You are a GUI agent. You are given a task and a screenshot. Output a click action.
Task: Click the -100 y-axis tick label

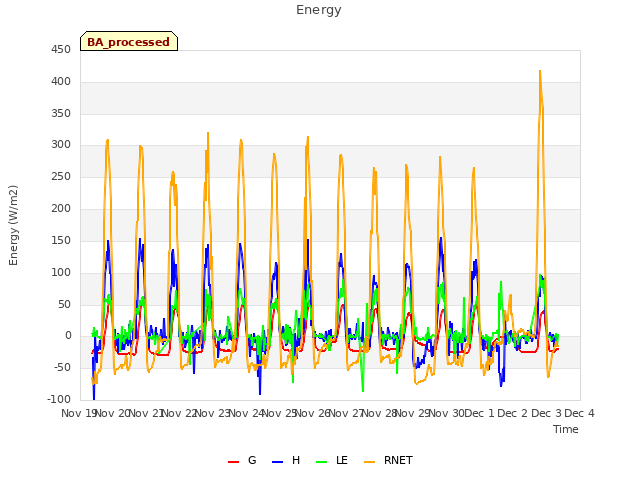pyautogui.click(x=59, y=399)
